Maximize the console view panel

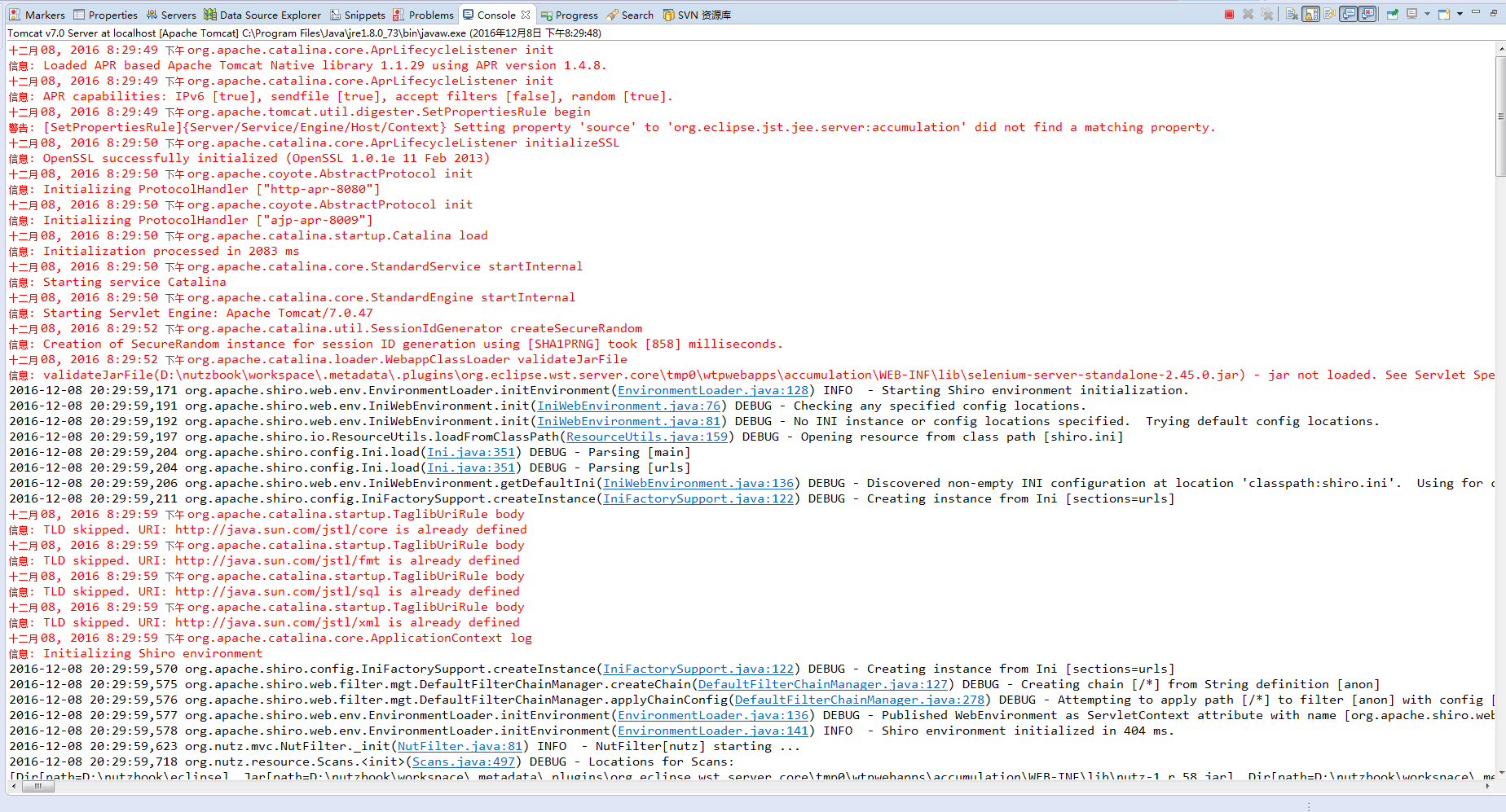pos(1494,13)
